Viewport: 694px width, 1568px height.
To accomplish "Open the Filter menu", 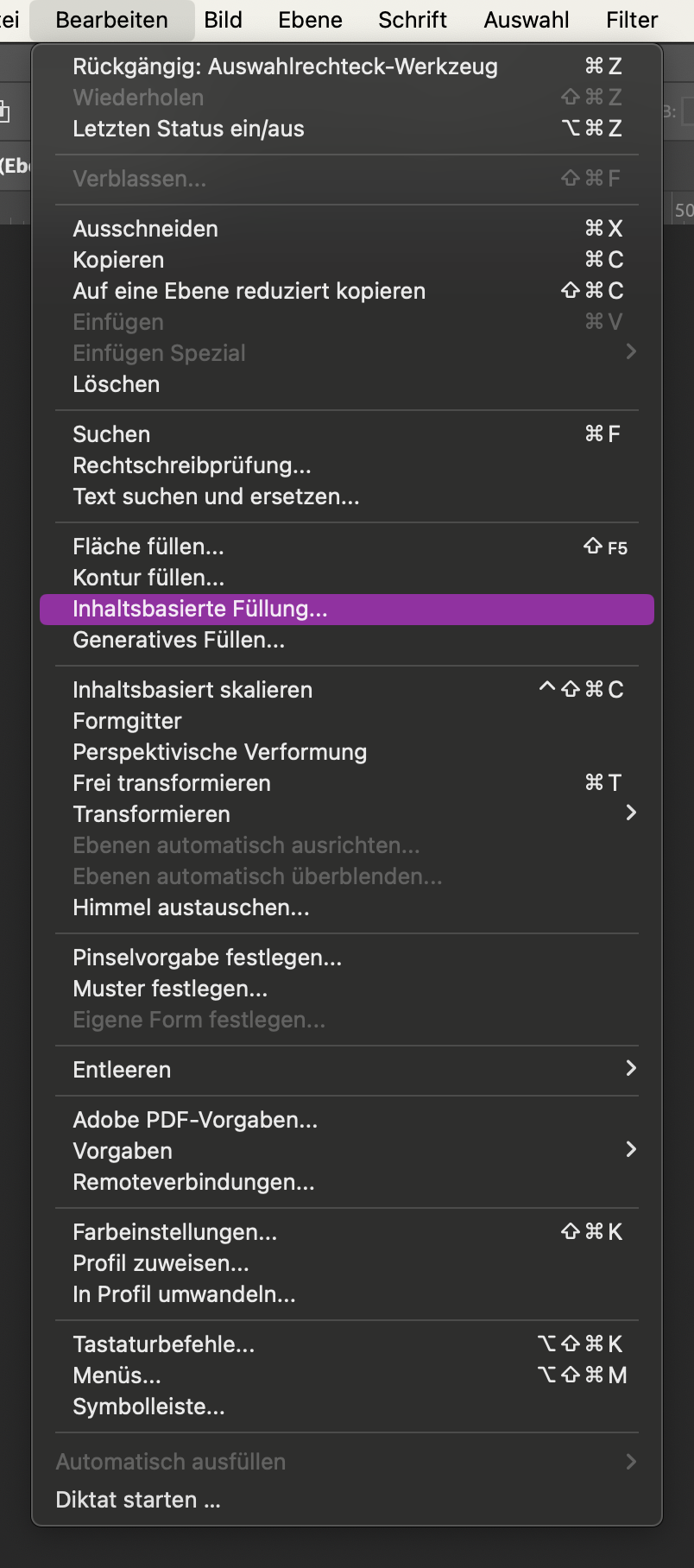I will pos(632,20).
